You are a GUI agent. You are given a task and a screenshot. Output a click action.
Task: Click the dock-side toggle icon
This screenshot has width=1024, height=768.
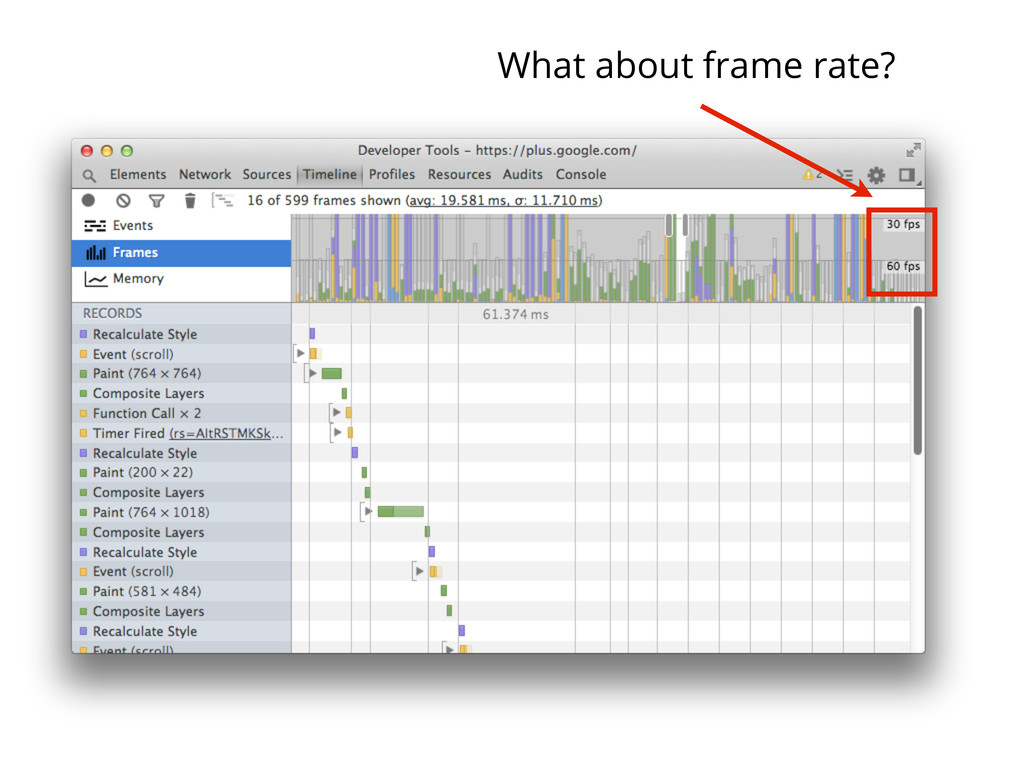click(907, 175)
